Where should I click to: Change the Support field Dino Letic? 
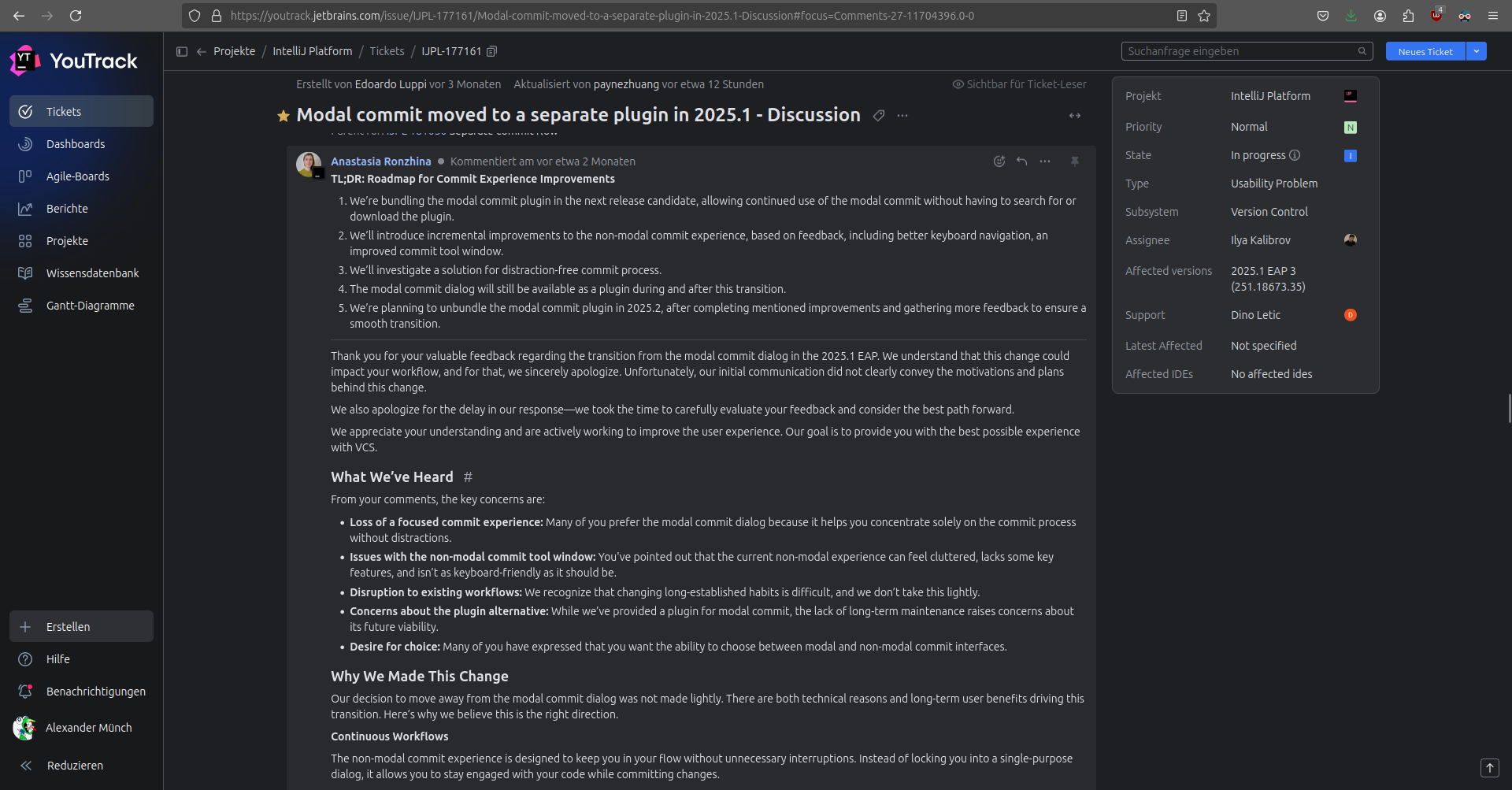click(x=1255, y=315)
